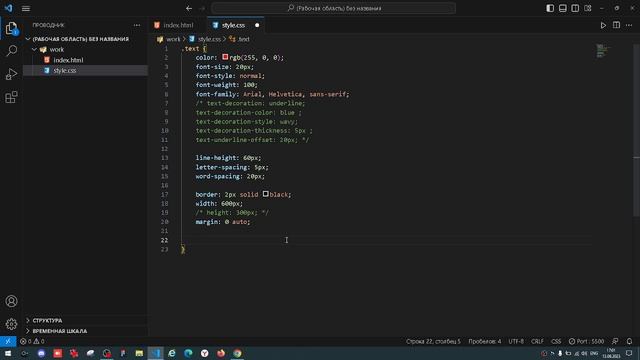Open the Manage gear icon

pos(11,324)
